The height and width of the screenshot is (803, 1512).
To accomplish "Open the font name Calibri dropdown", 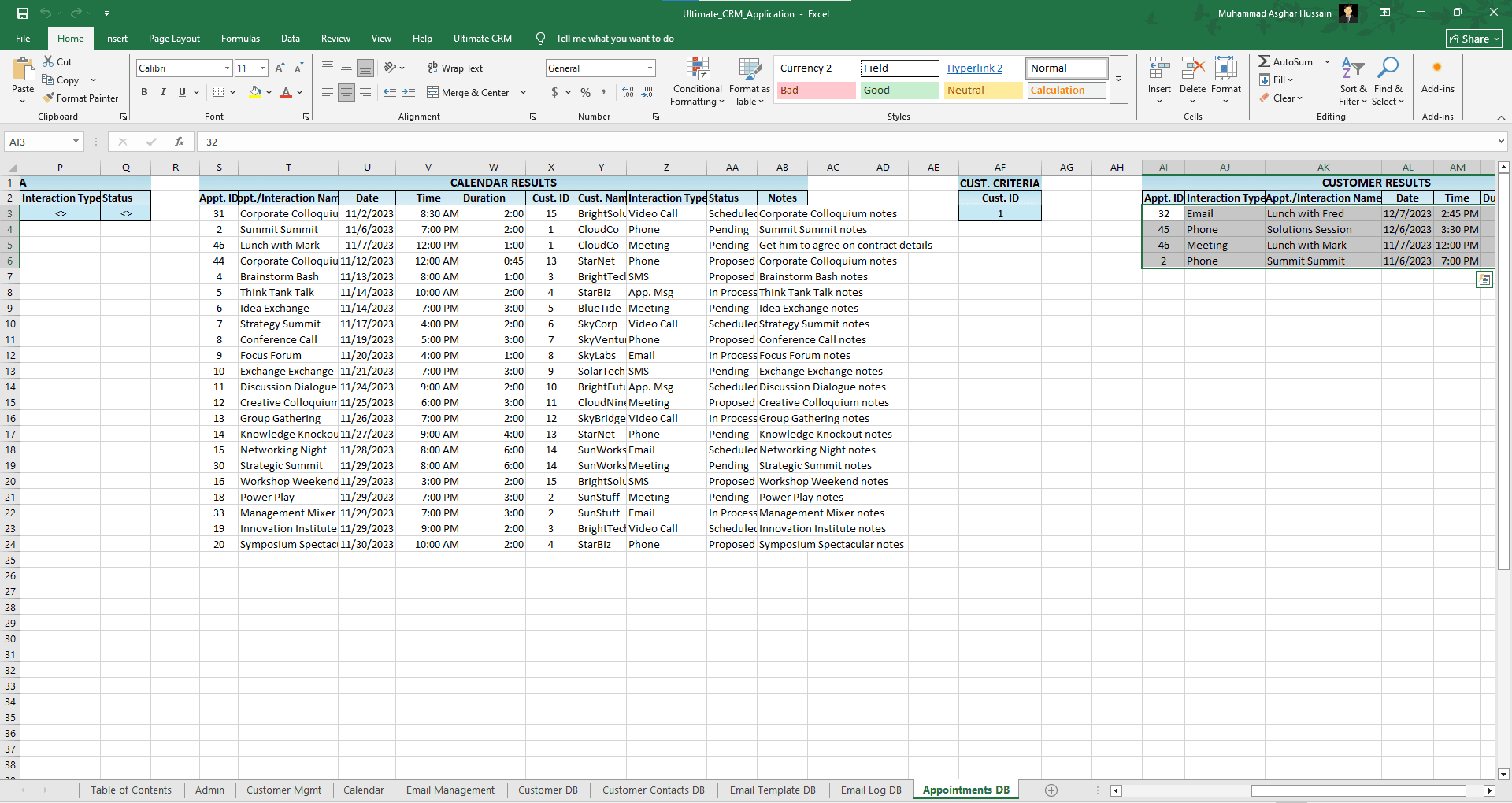I will coord(227,68).
